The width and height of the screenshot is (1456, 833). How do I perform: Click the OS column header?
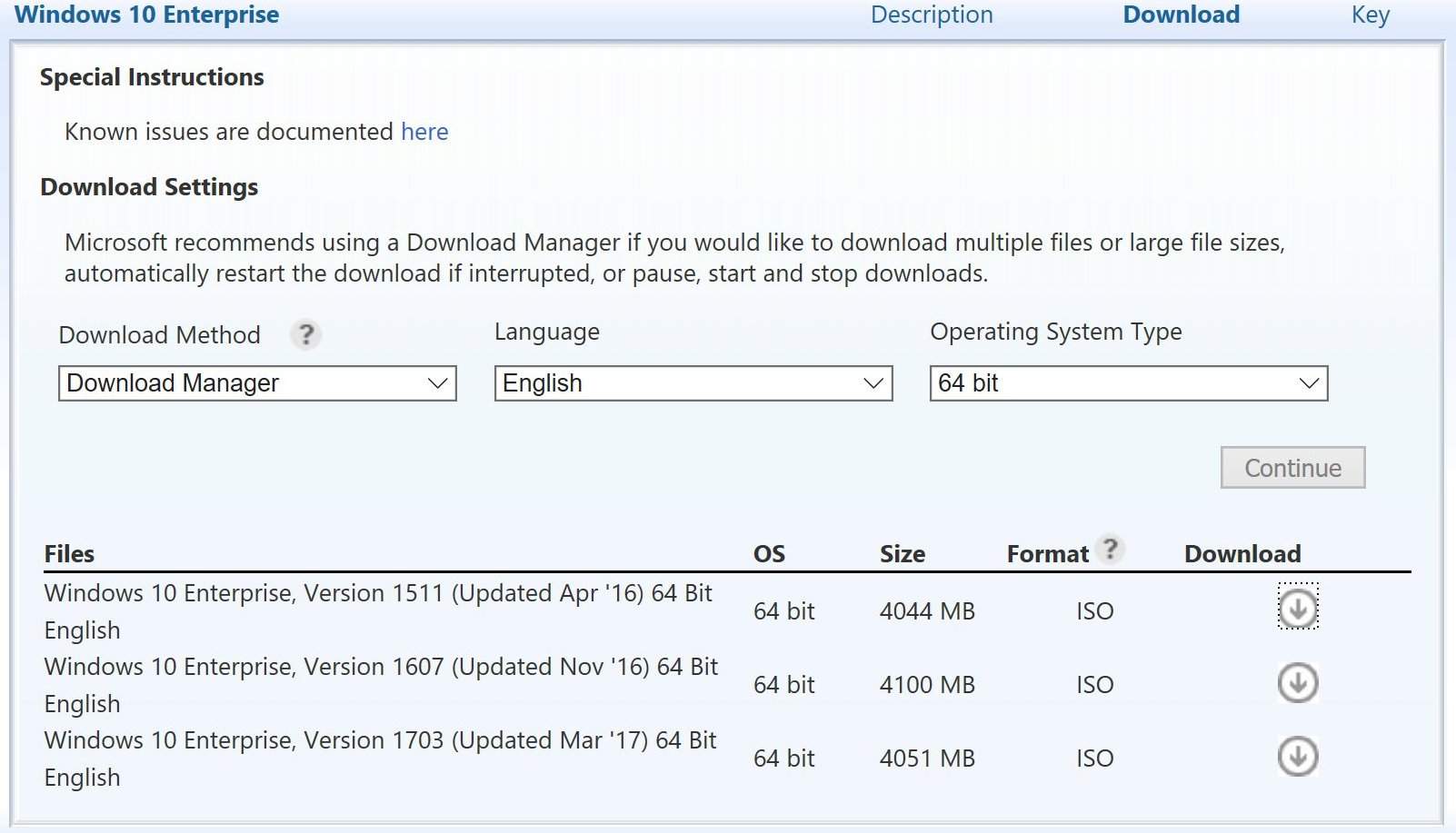[x=769, y=554]
